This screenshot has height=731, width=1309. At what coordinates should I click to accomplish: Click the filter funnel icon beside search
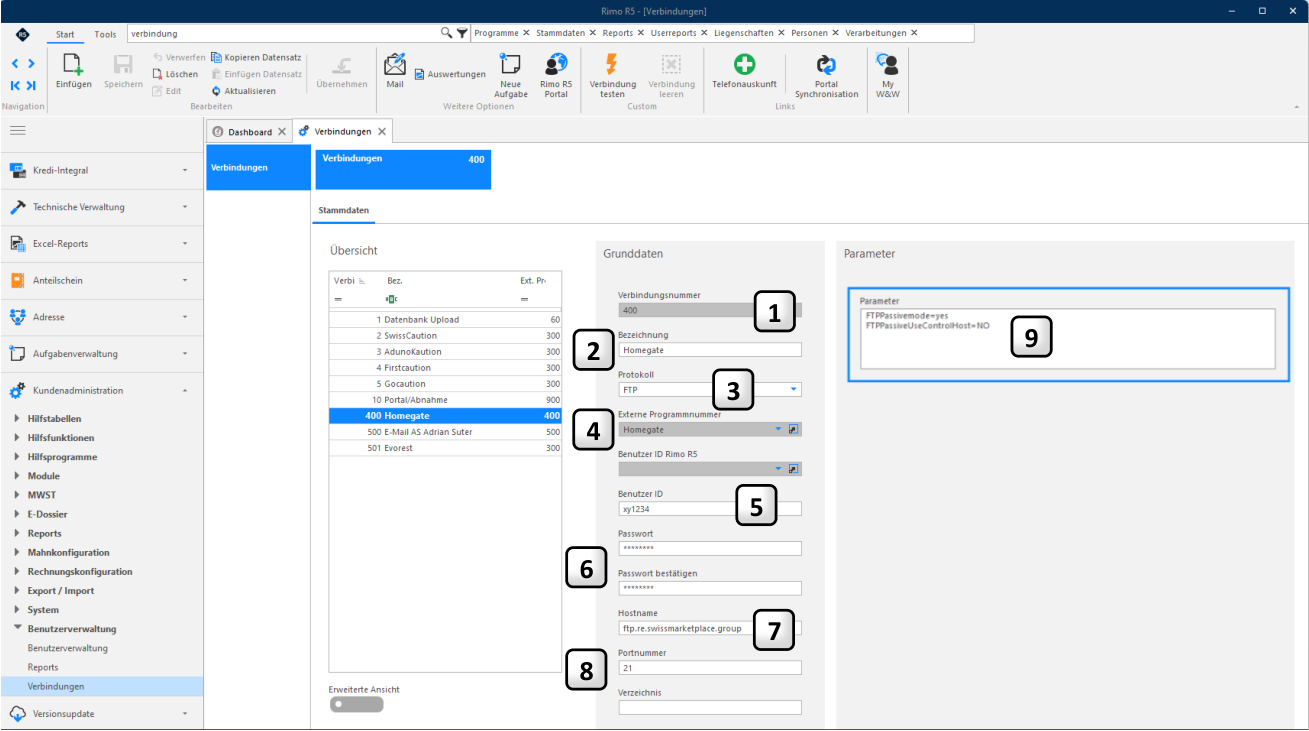462,33
